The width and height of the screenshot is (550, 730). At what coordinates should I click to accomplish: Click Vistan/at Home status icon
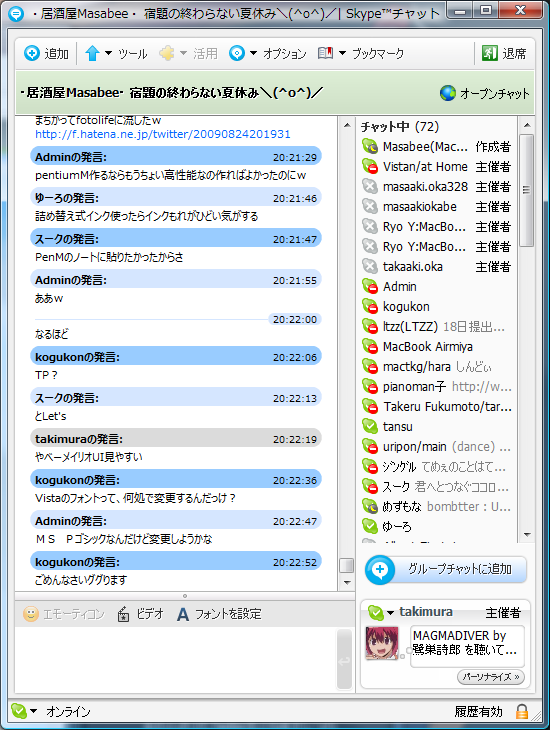click(370, 167)
